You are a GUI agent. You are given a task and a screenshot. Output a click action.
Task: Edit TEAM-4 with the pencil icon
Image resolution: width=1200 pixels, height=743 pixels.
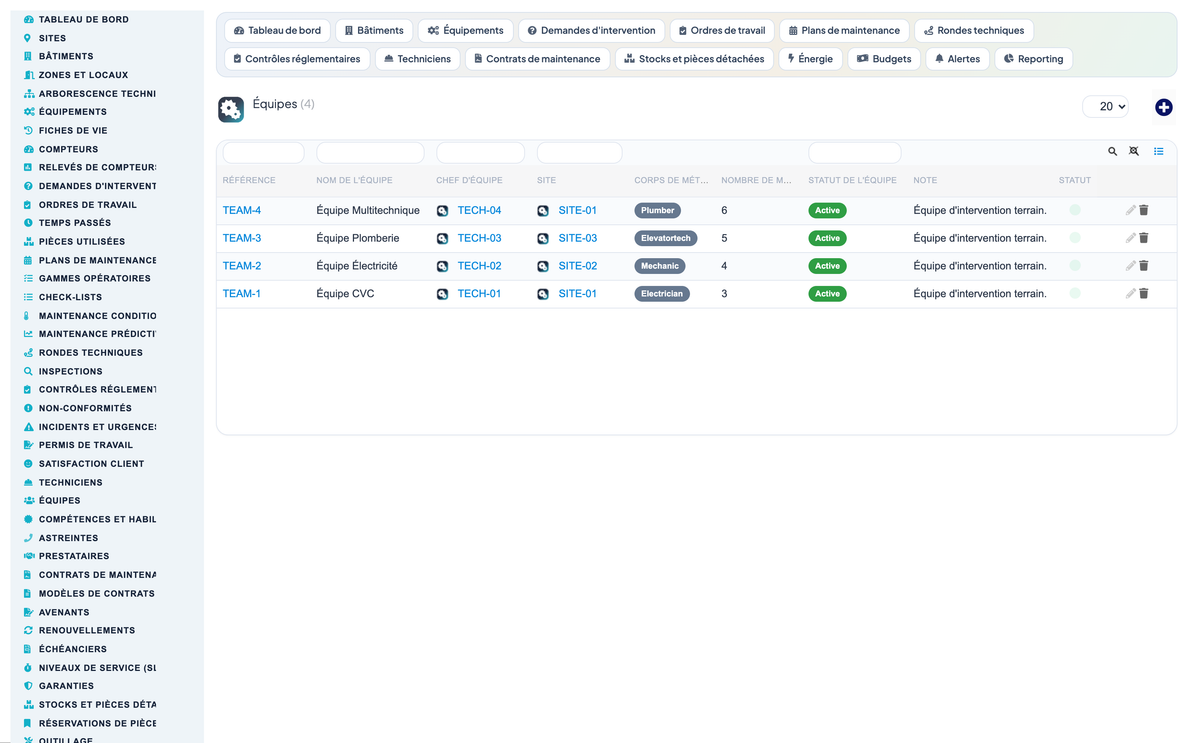tap(1130, 210)
